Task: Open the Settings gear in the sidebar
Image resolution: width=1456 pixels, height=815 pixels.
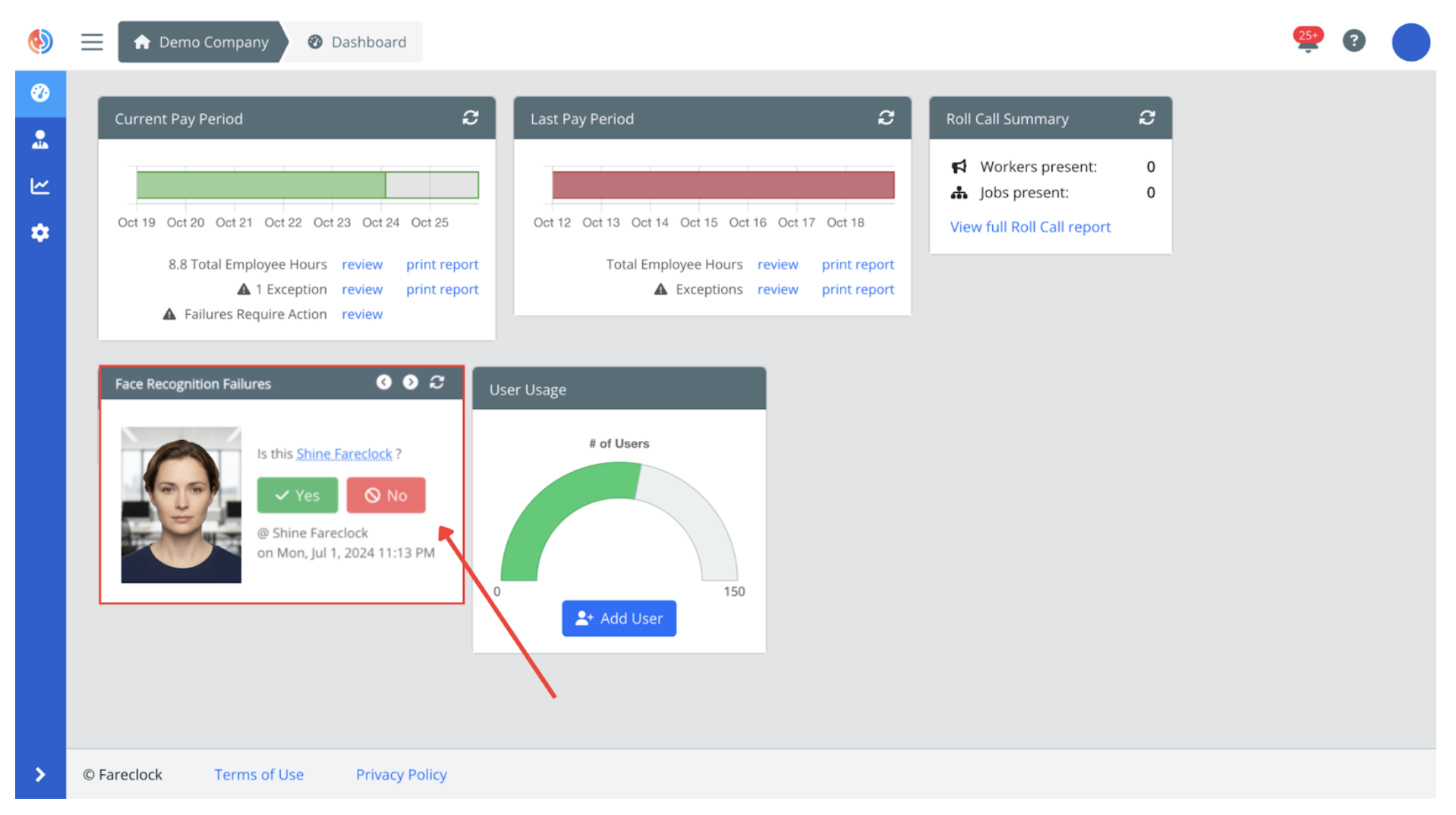Action: coord(40,233)
